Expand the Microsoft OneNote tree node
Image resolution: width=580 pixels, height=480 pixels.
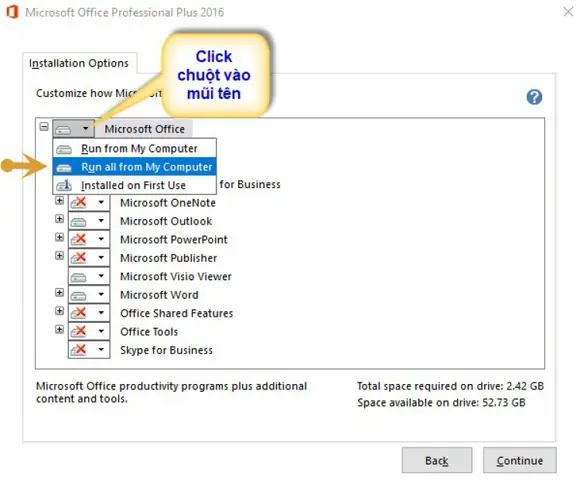[59, 201]
